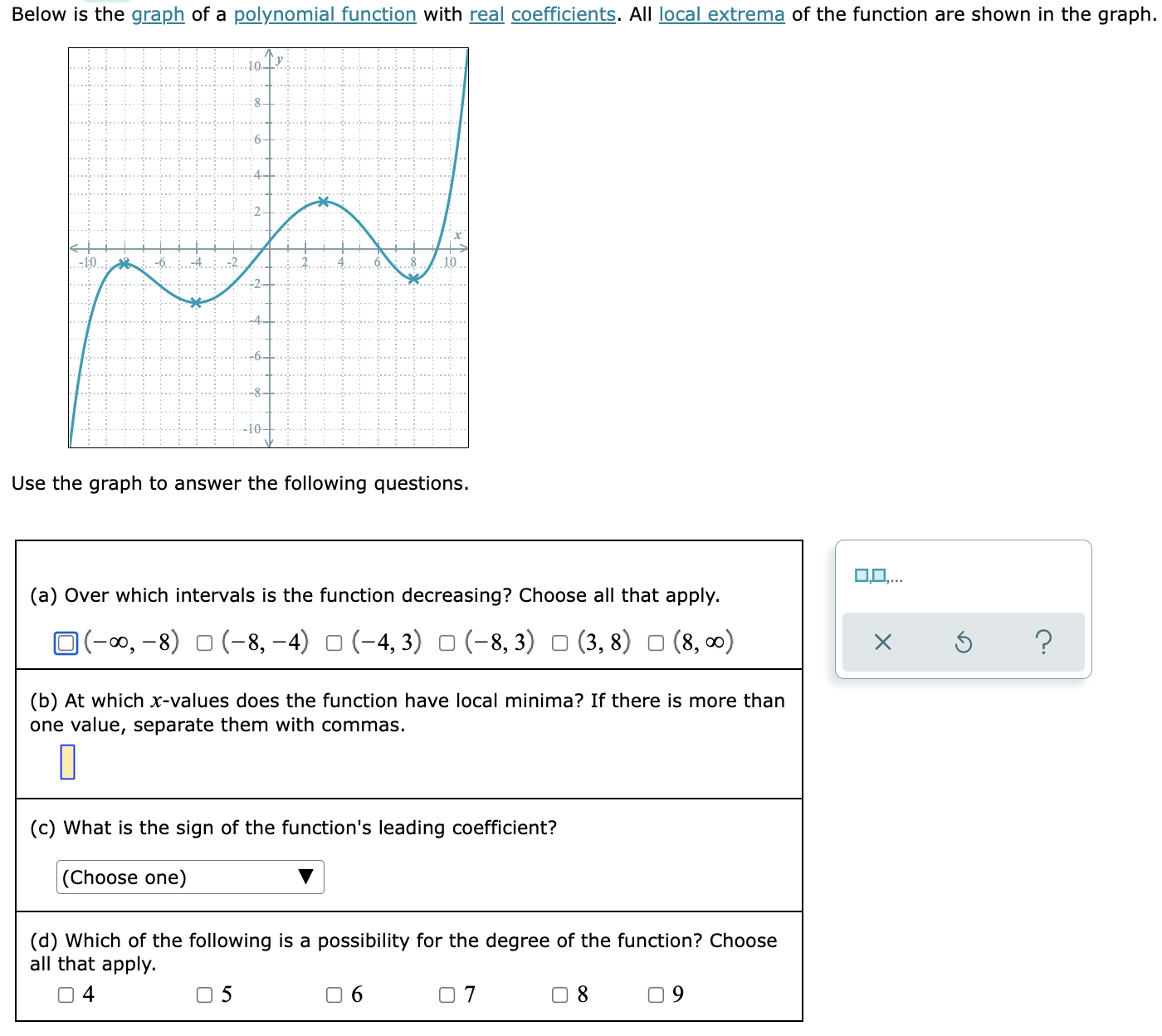Click the X clear-answer icon in helper panel

click(882, 641)
